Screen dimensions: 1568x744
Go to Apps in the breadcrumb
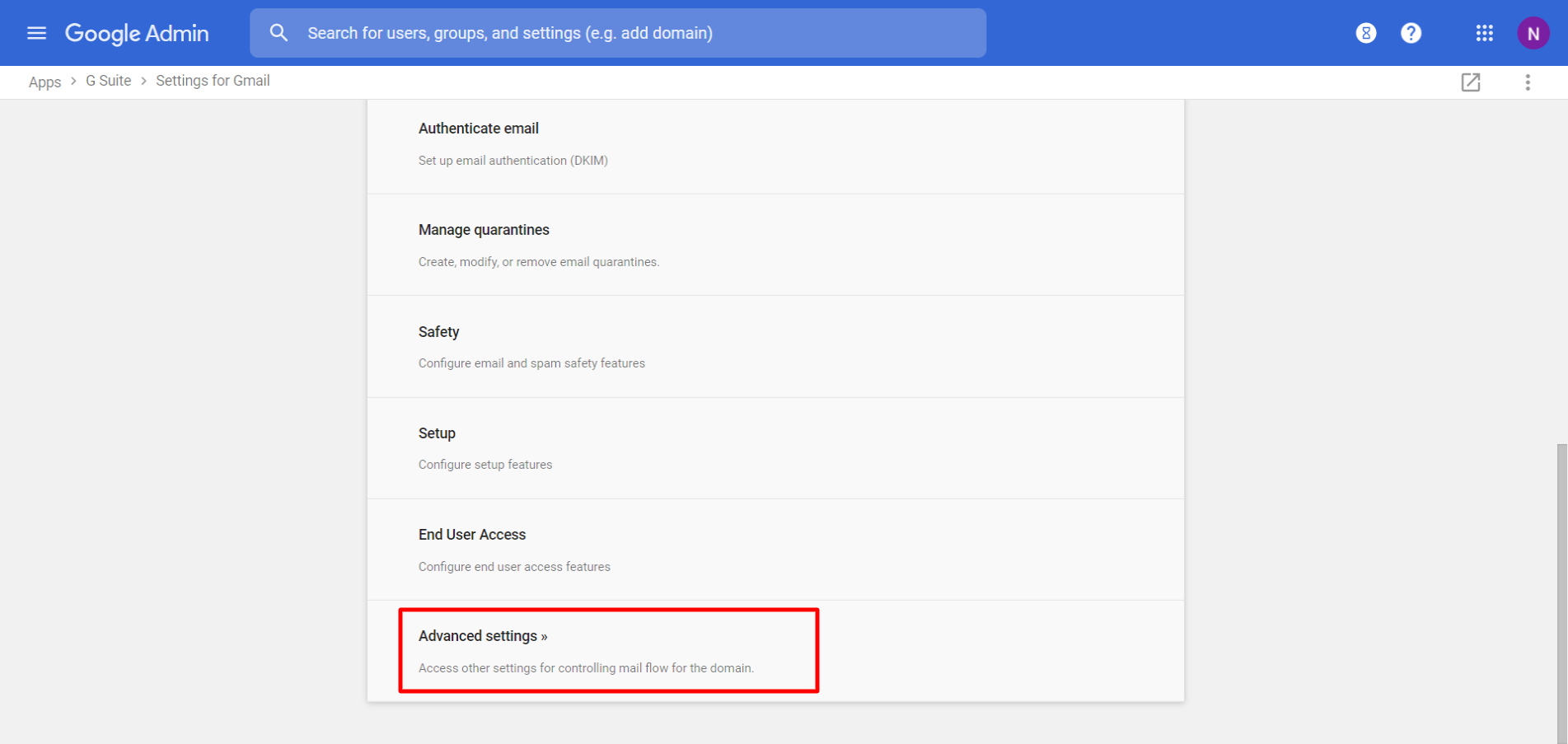[44, 82]
